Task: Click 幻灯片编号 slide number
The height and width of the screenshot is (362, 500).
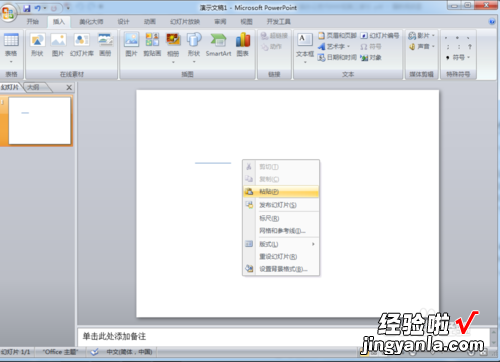Action: pos(380,35)
